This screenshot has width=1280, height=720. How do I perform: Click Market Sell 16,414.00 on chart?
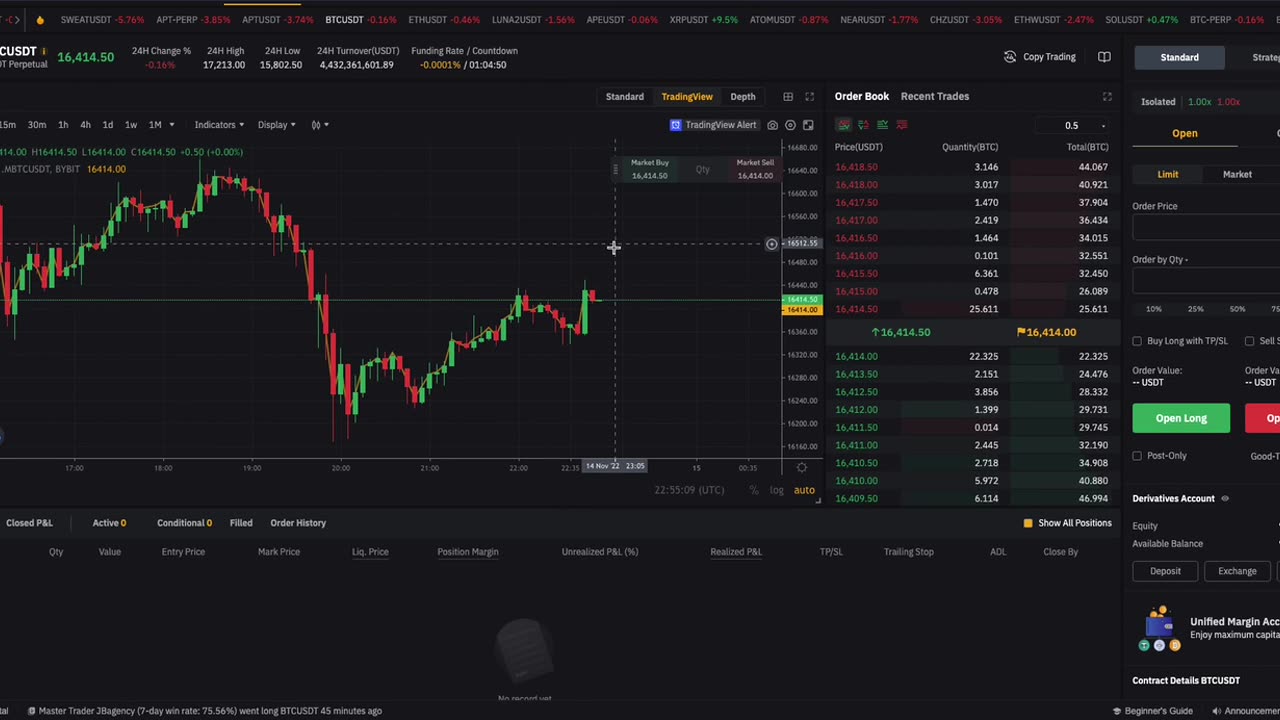pyautogui.click(x=755, y=169)
